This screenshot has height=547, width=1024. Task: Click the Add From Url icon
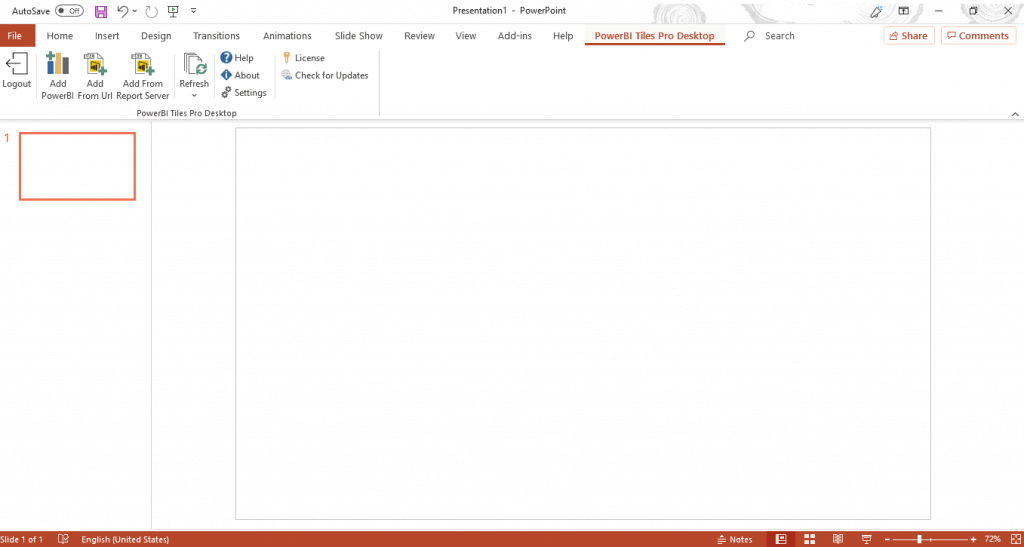point(95,64)
